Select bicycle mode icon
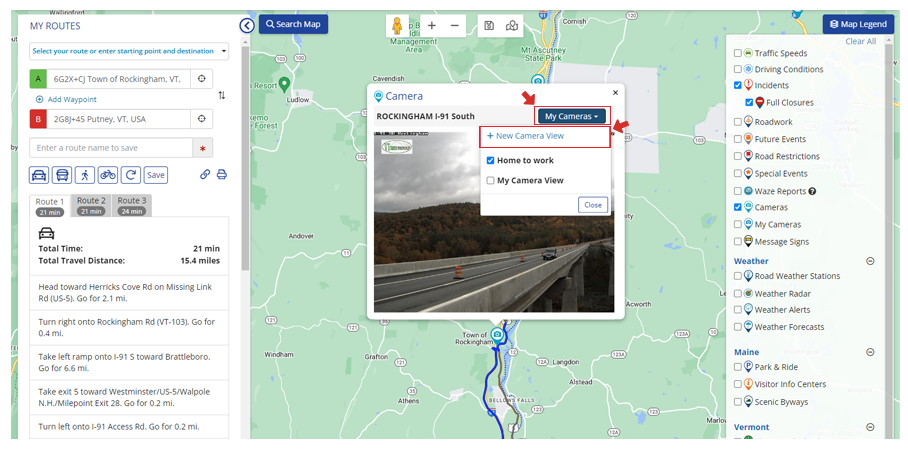 pos(108,174)
